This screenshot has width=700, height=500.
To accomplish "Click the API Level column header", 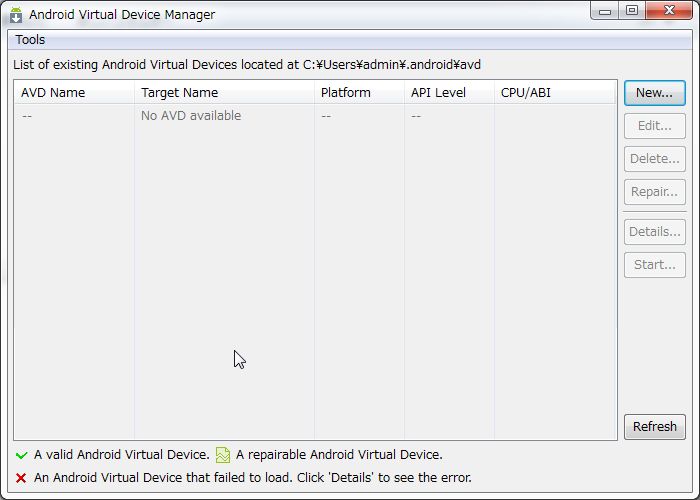I will pyautogui.click(x=449, y=92).
